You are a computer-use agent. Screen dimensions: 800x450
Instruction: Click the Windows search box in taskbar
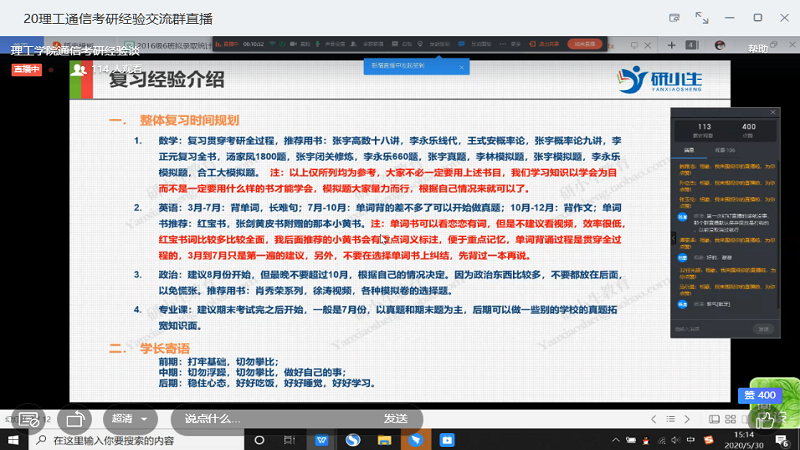(x=110, y=440)
